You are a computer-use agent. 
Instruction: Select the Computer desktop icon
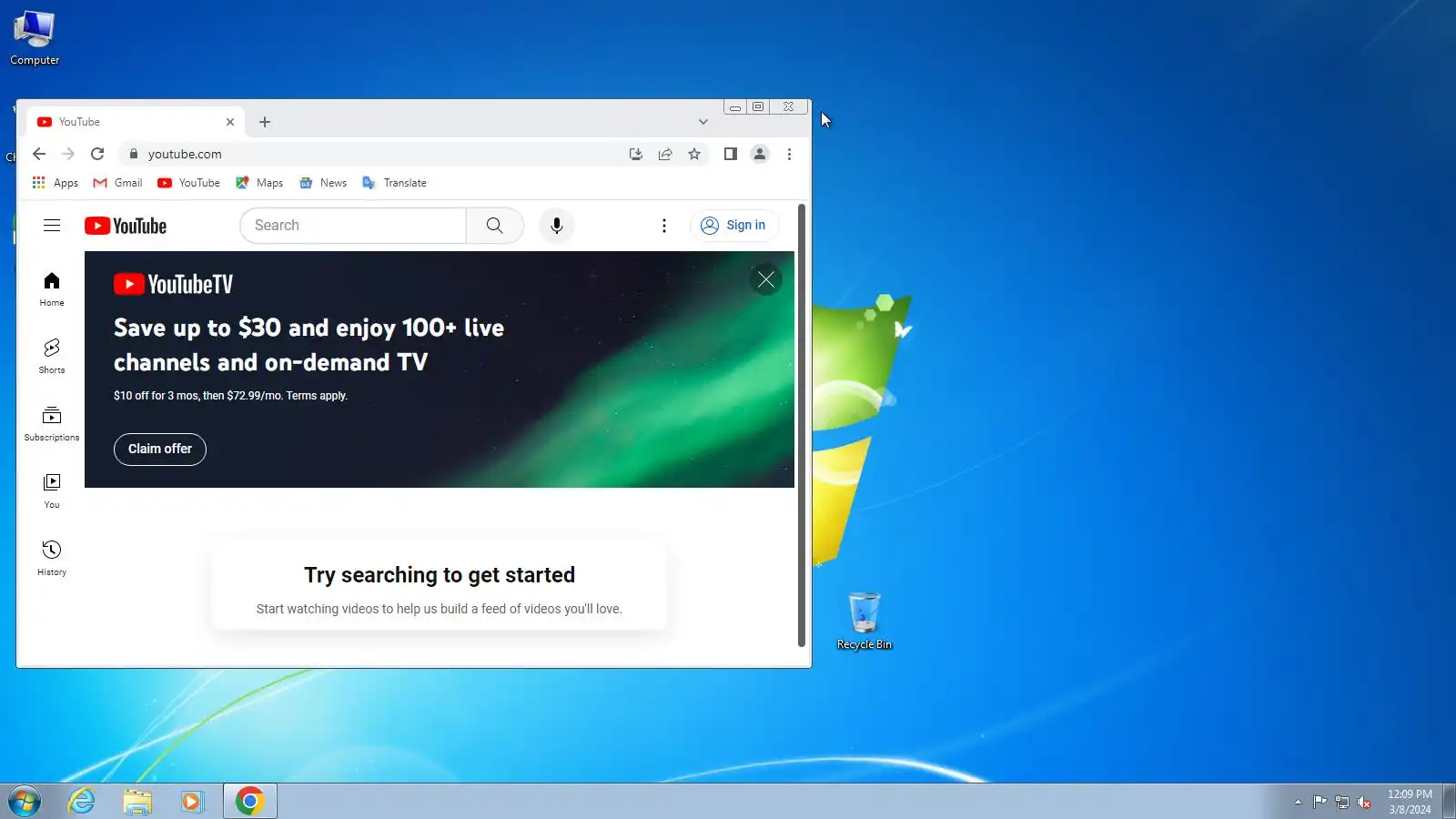click(35, 37)
